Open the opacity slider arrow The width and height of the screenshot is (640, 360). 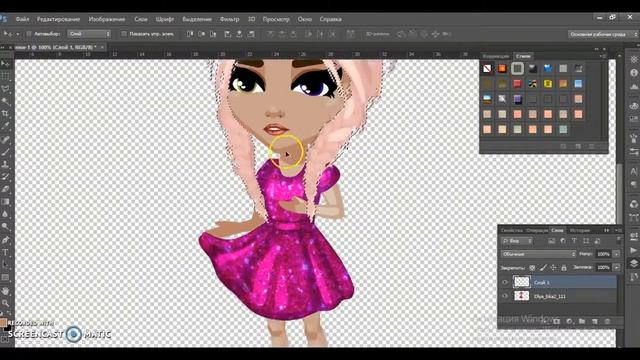tap(617, 254)
